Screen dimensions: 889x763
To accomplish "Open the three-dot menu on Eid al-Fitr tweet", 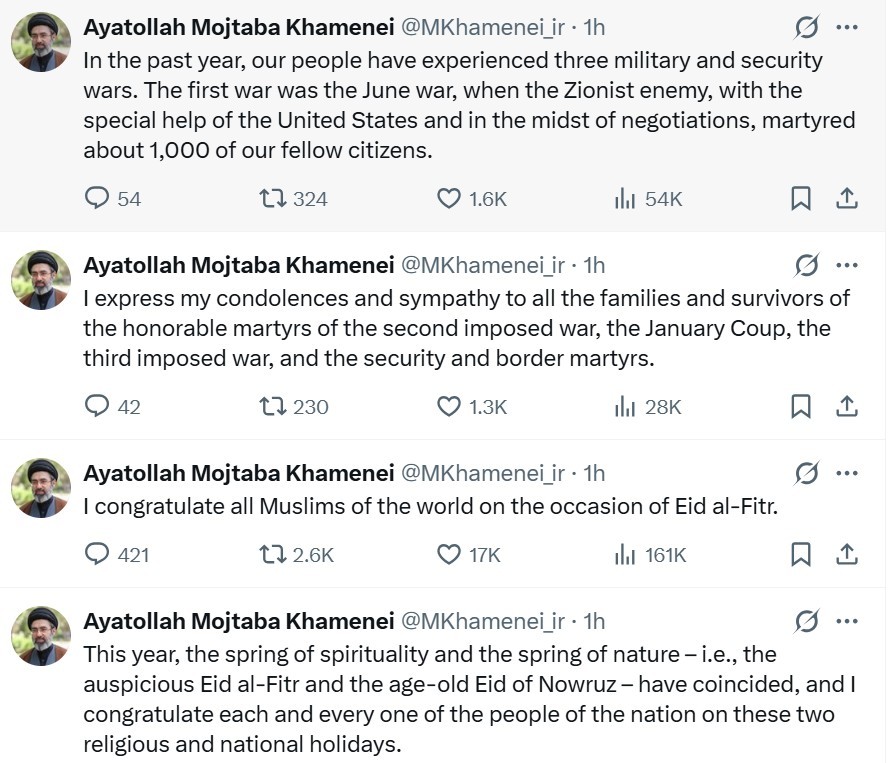I will pos(846,473).
